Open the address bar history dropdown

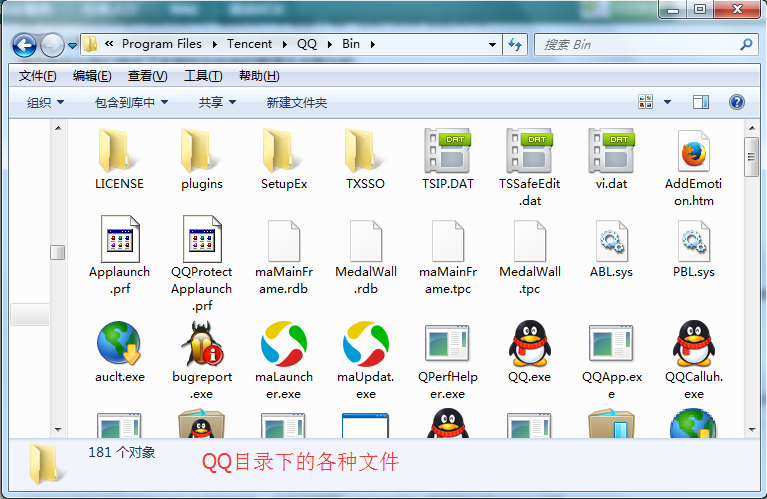tap(492, 45)
